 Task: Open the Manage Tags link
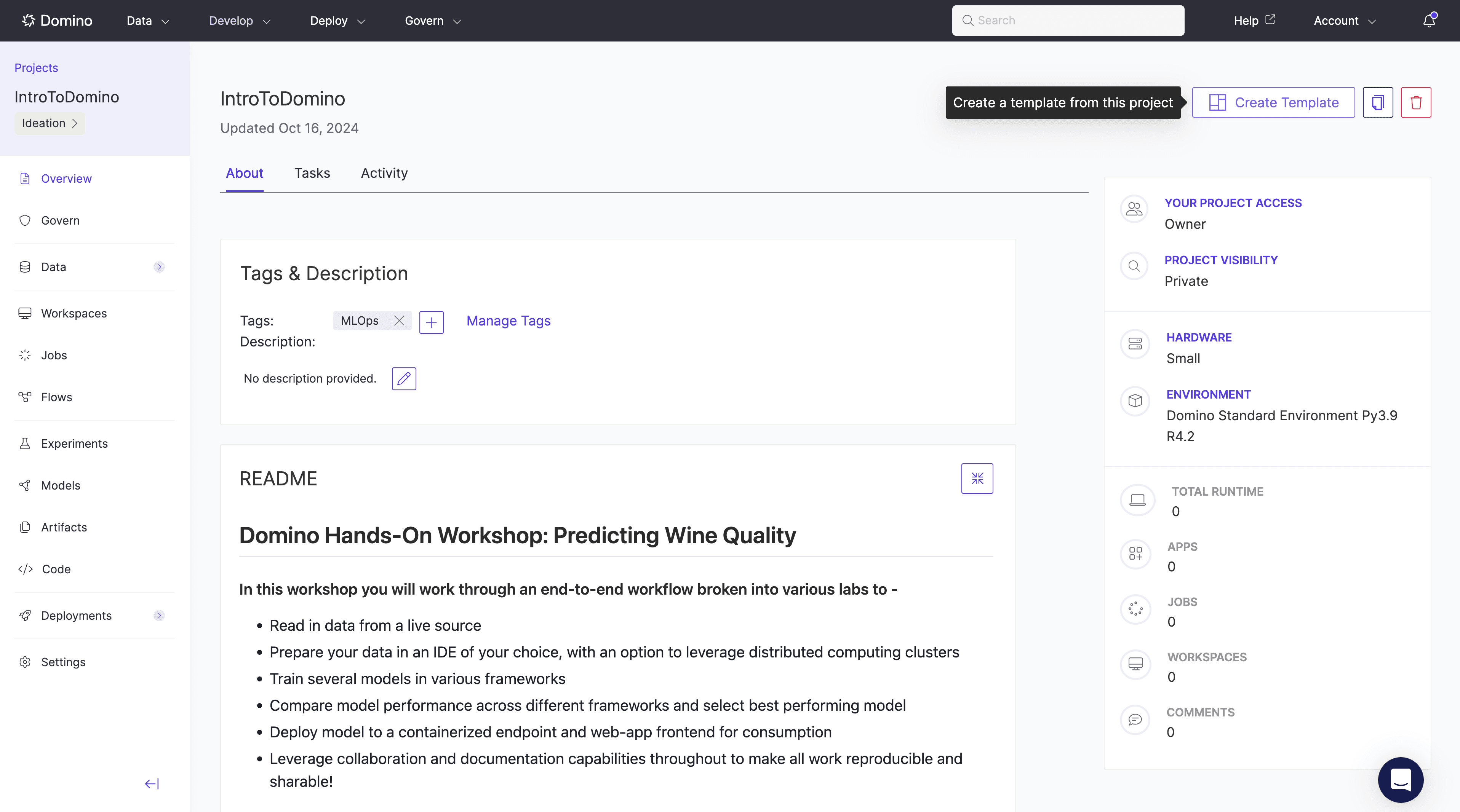pyautogui.click(x=509, y=321)
